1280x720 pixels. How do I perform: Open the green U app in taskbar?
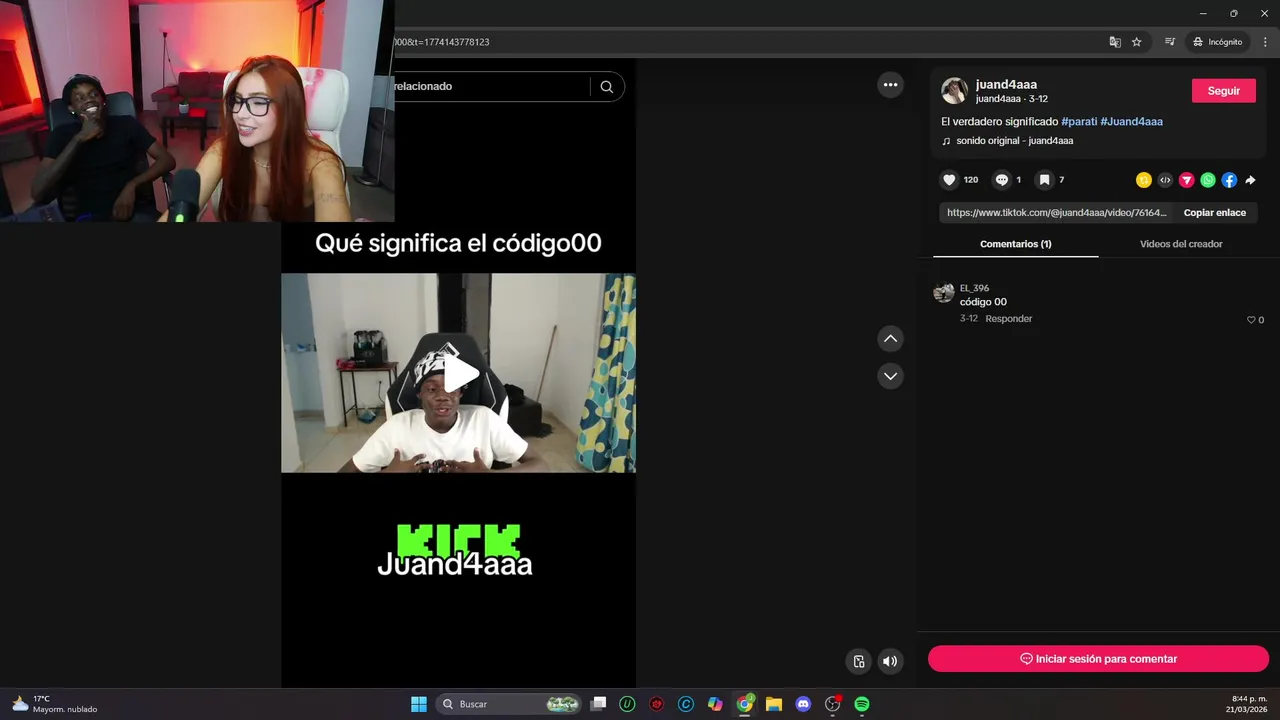[x=627, y=704]
